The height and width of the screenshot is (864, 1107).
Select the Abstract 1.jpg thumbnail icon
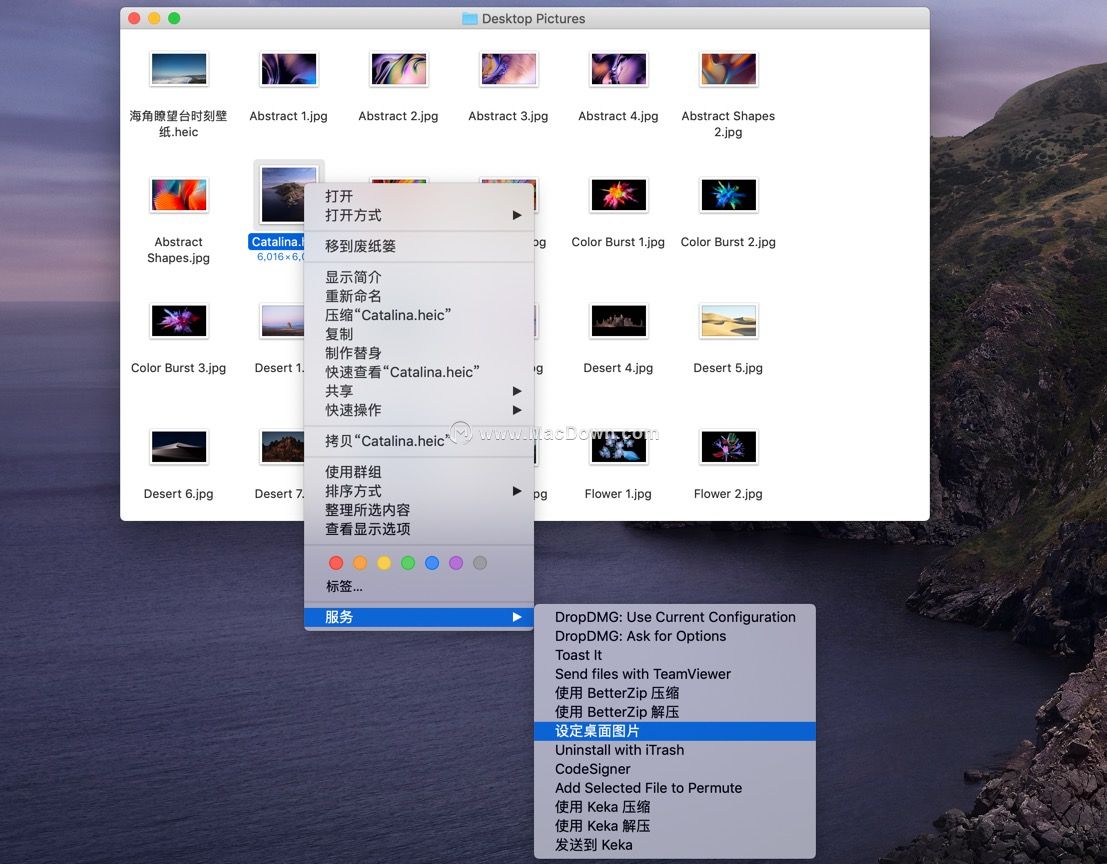coord(288,68)
